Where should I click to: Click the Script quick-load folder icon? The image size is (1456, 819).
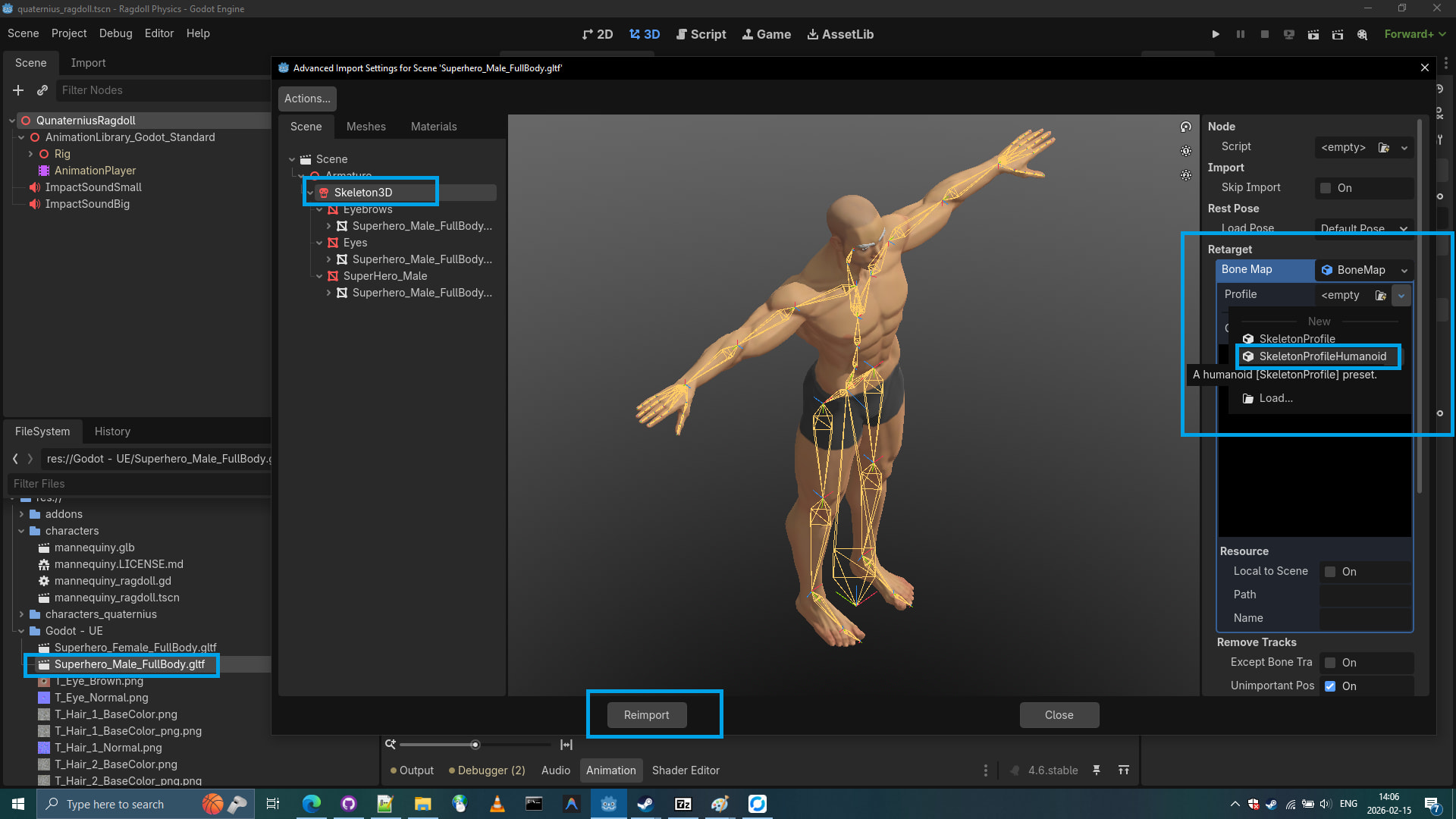tap(1383, 147)
